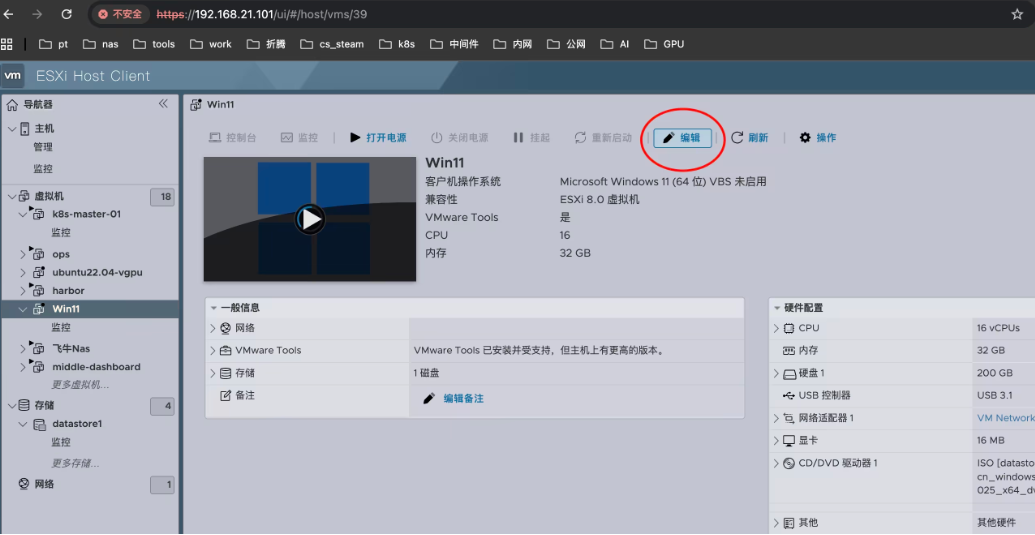Collapse the Hardware Configuration (硬件配置) panel
Screen dimensions: 1035x535
click(x=777, y=307)
